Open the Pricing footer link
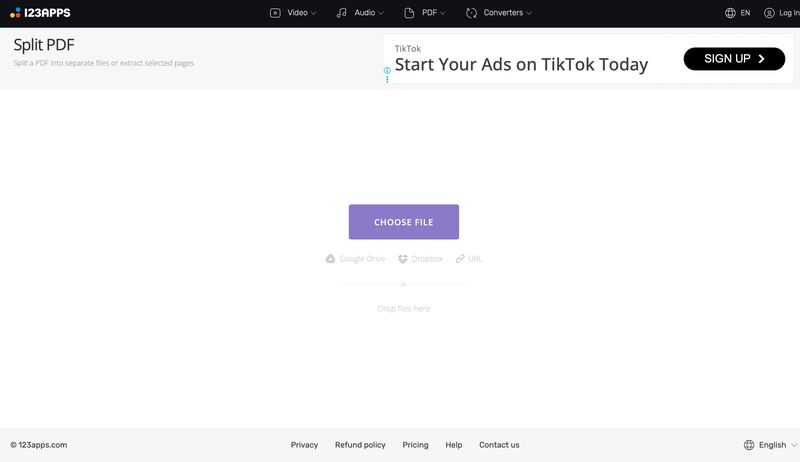 tap(415, 445)
